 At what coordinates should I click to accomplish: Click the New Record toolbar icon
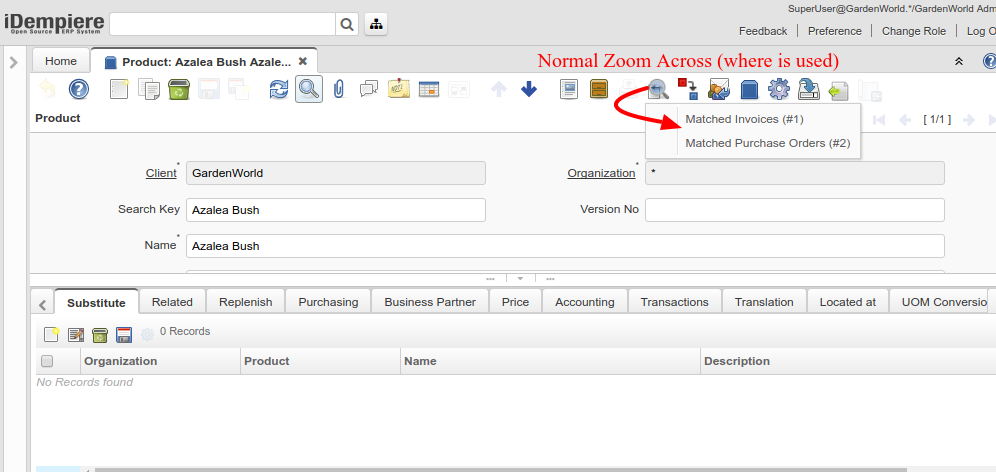coord(119,89)
